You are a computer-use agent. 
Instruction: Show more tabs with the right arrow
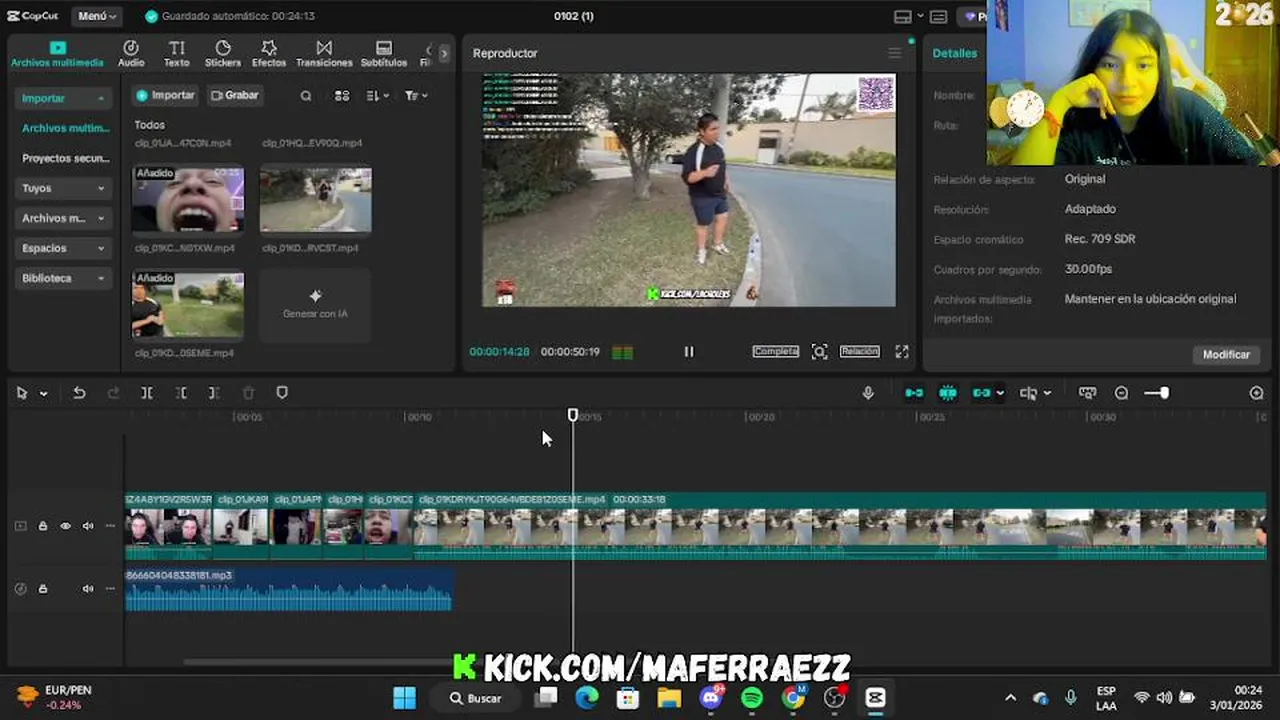coord(444,53)
